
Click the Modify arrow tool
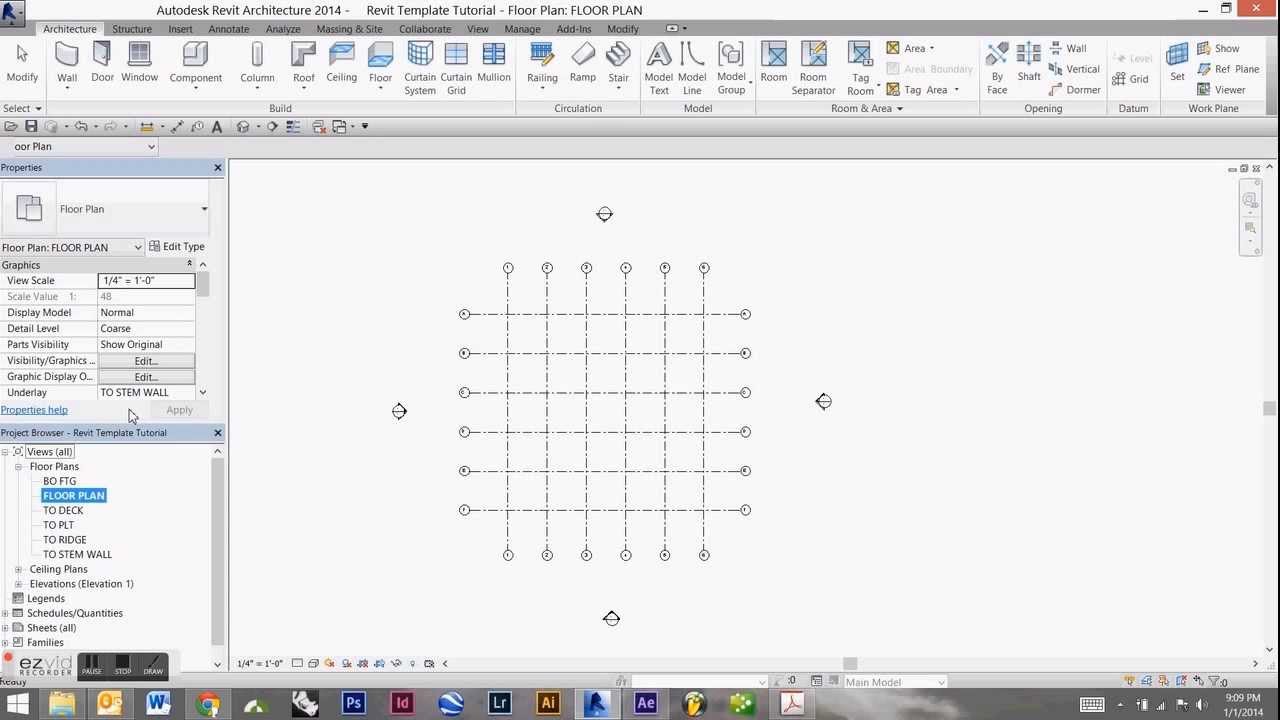coord(22,63)
